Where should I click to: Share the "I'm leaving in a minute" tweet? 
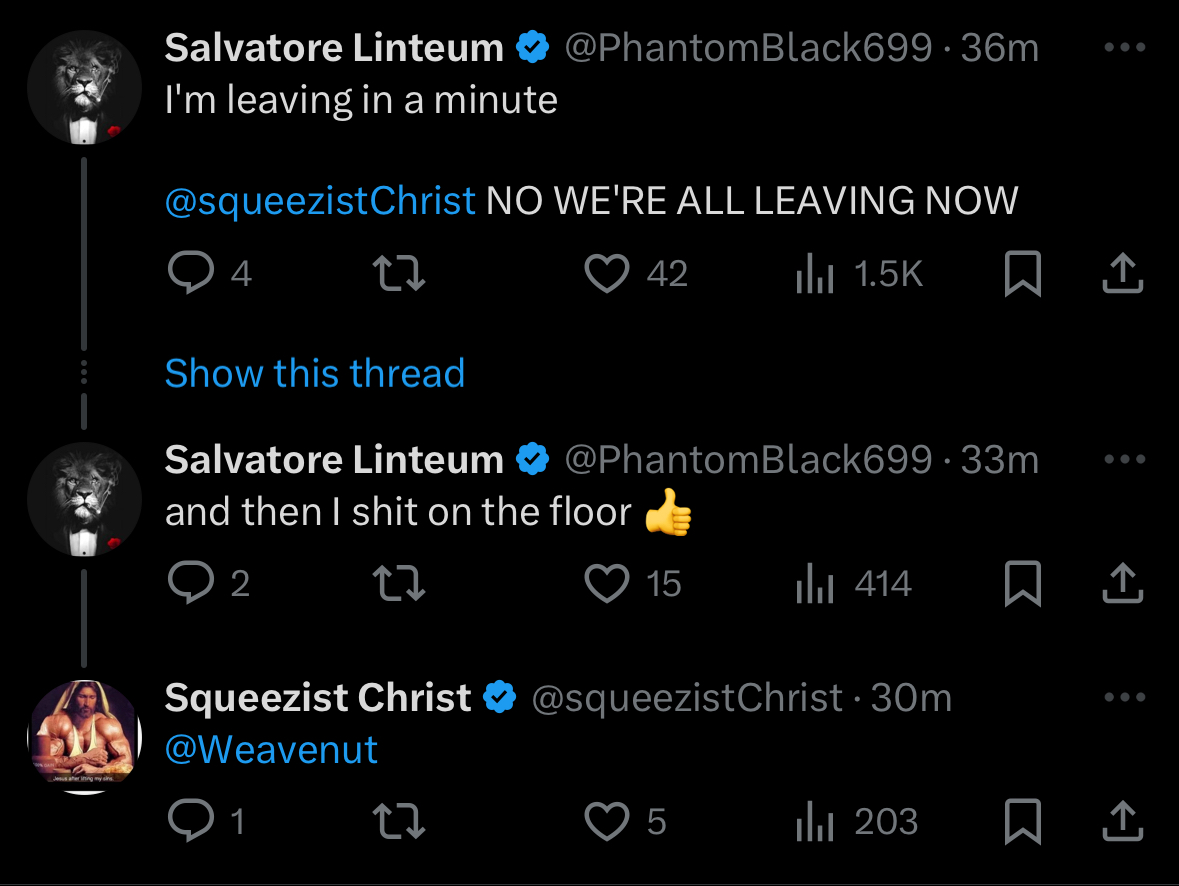click(1122, 273)
